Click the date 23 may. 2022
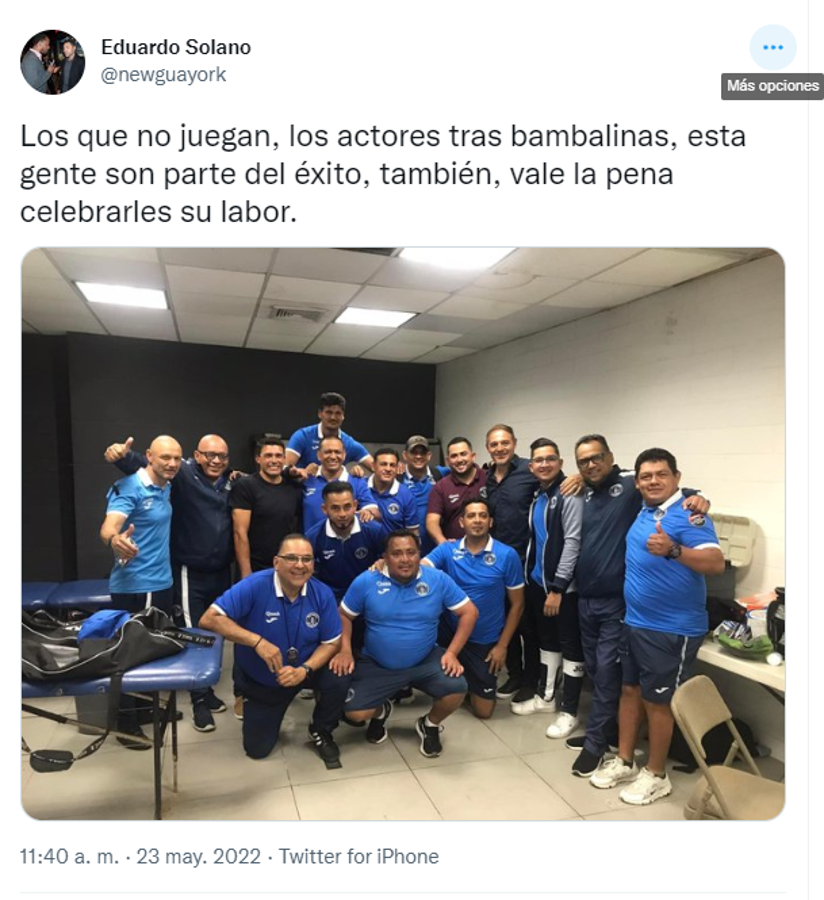 pos(199,856)
